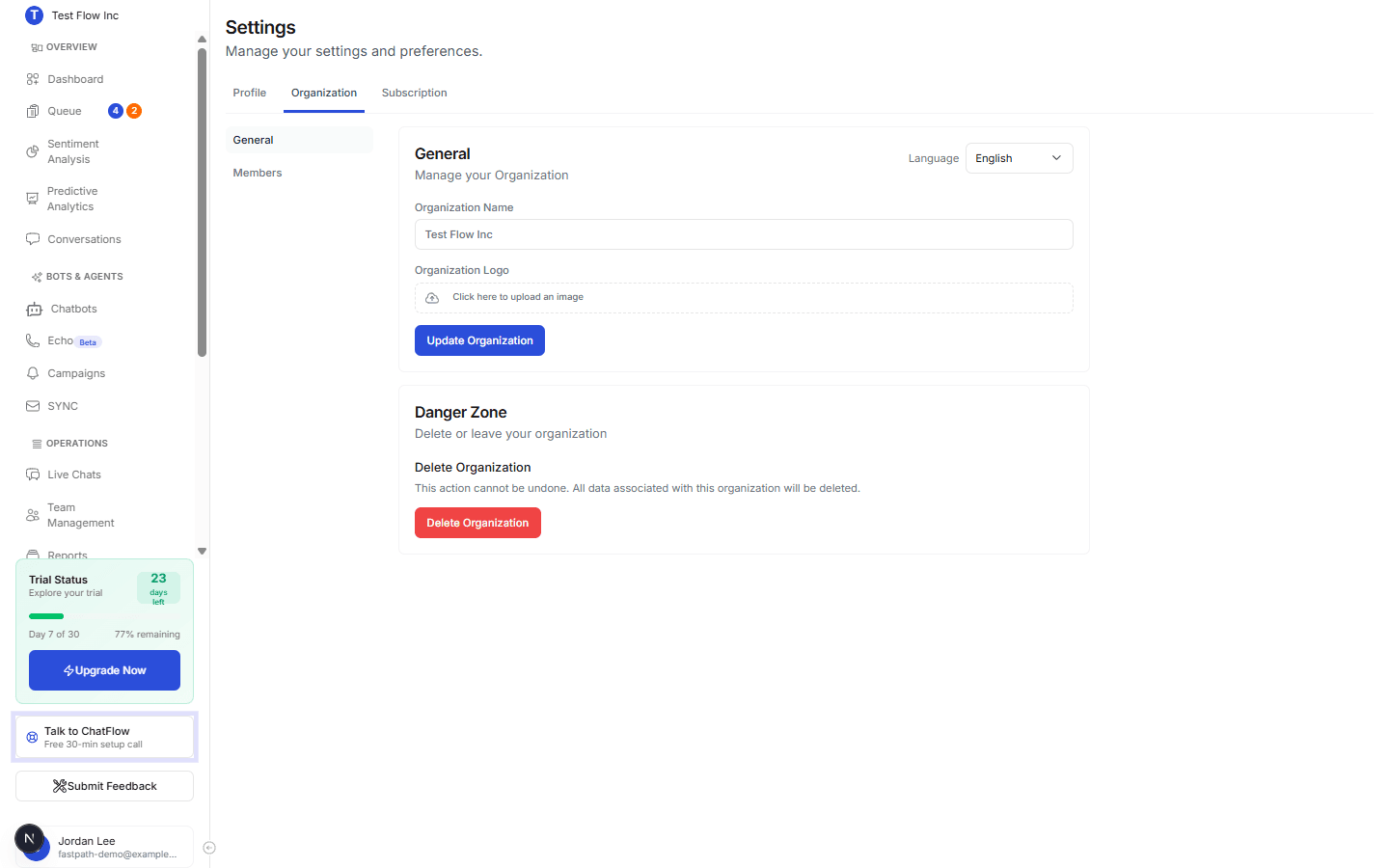The height and width of the screenshot is (868, 1389).
Task: Click the blue queue badge showing 4
Action: 116,111
